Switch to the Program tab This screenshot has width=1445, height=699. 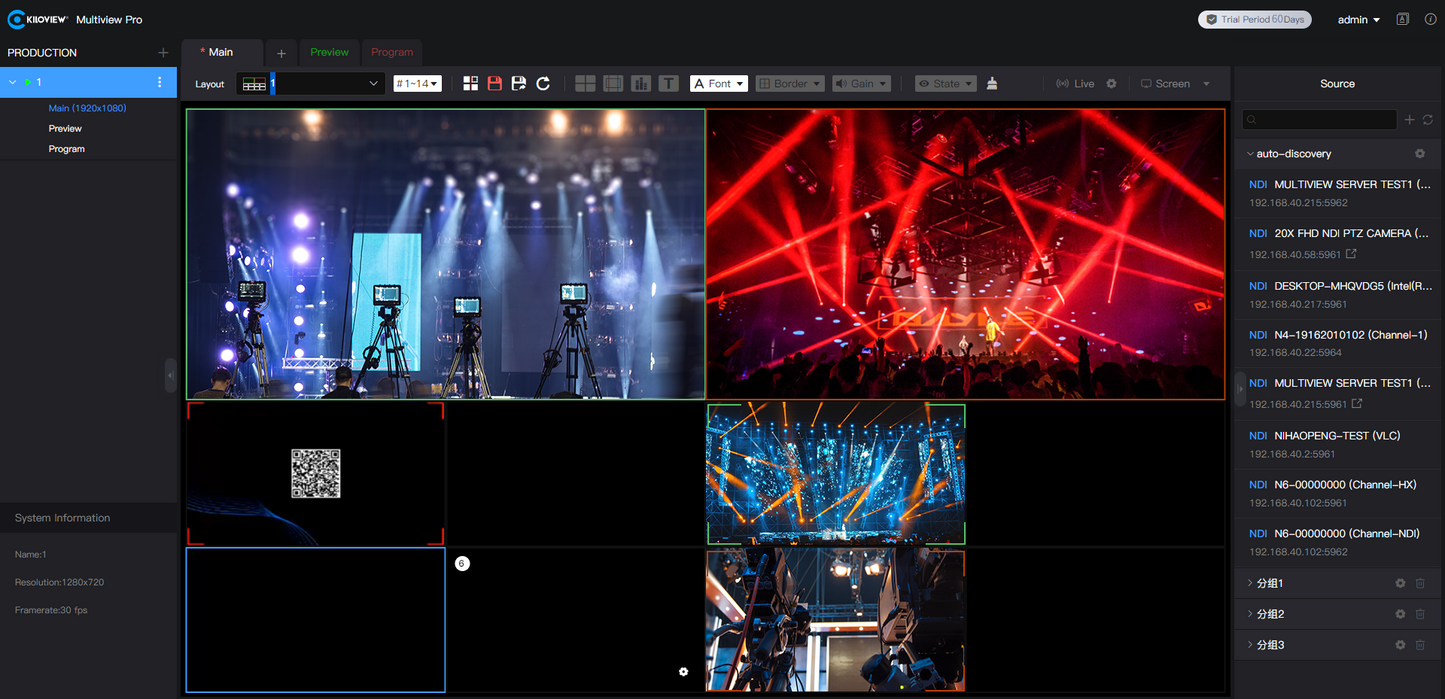pyautogui.click(x=391, y=52)
